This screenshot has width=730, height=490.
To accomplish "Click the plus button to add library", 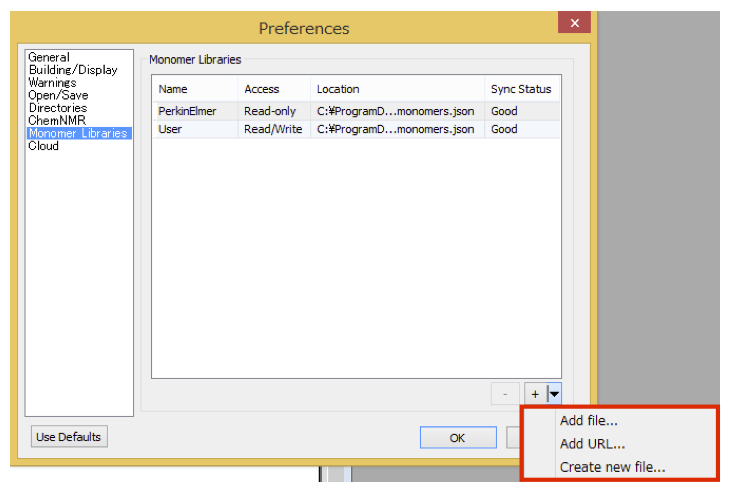I will point(535,394).
